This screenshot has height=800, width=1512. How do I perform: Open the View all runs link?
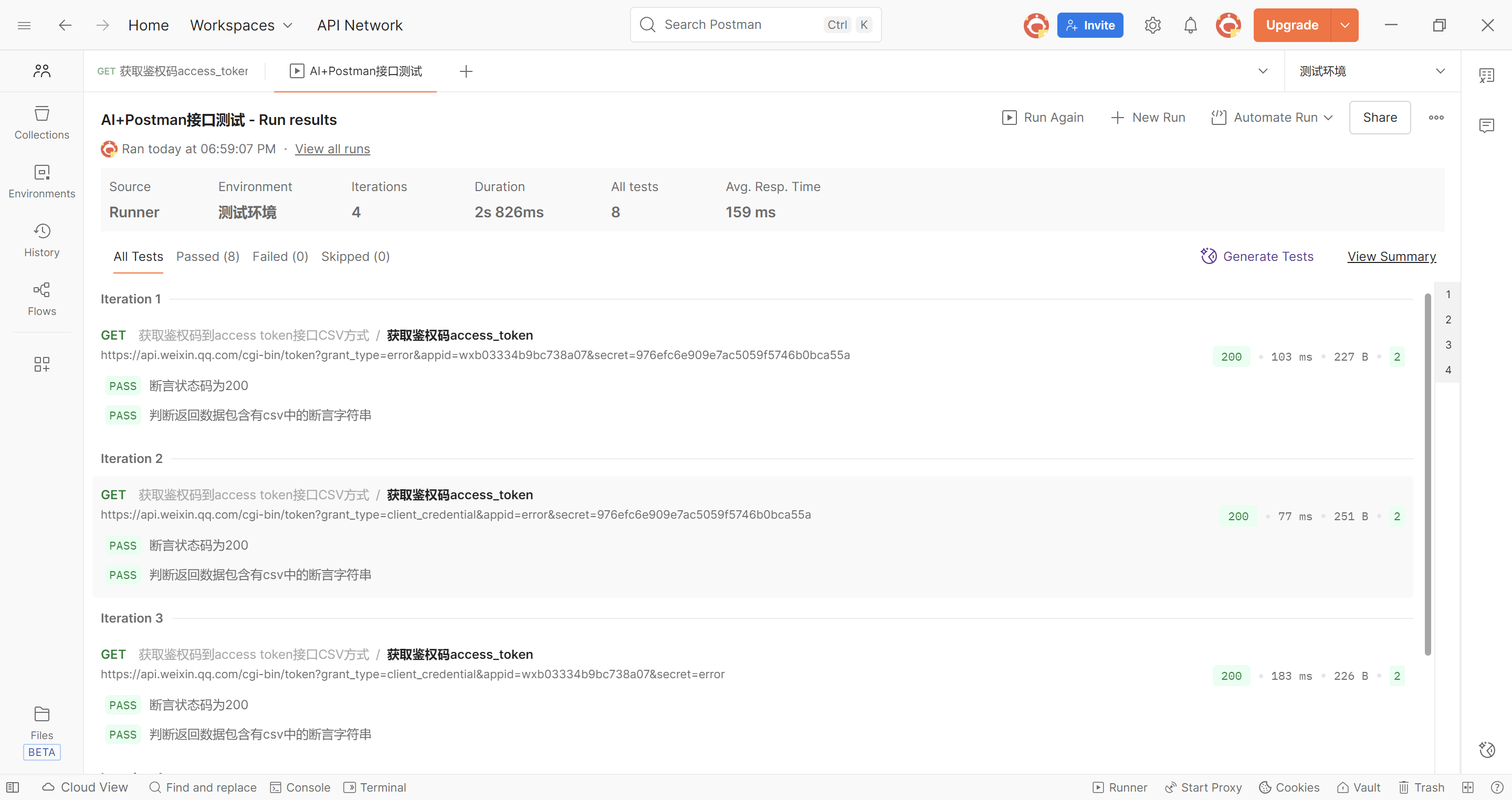tap(332, 149)
